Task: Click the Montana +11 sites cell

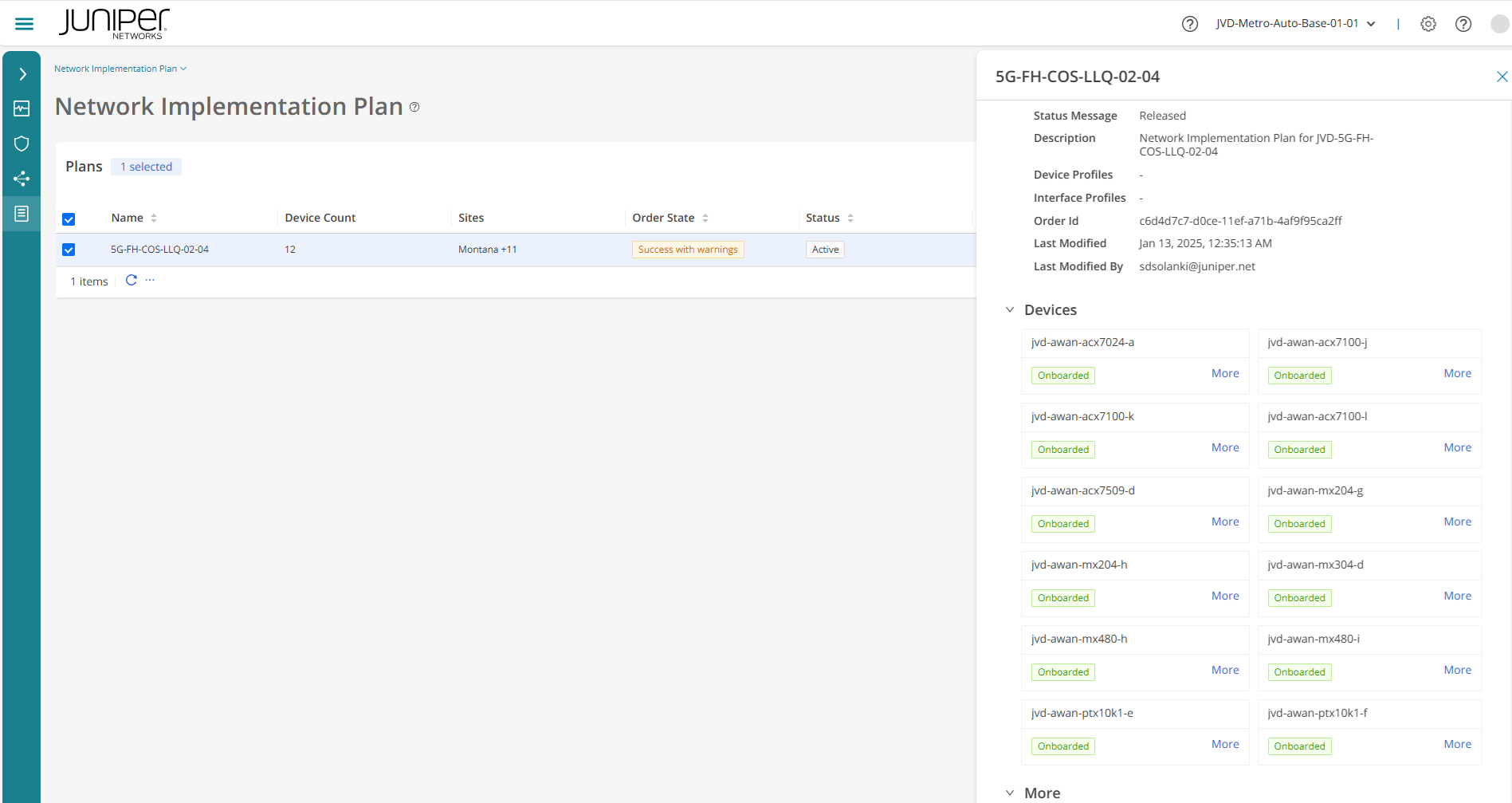Action: tap(488, 250)
